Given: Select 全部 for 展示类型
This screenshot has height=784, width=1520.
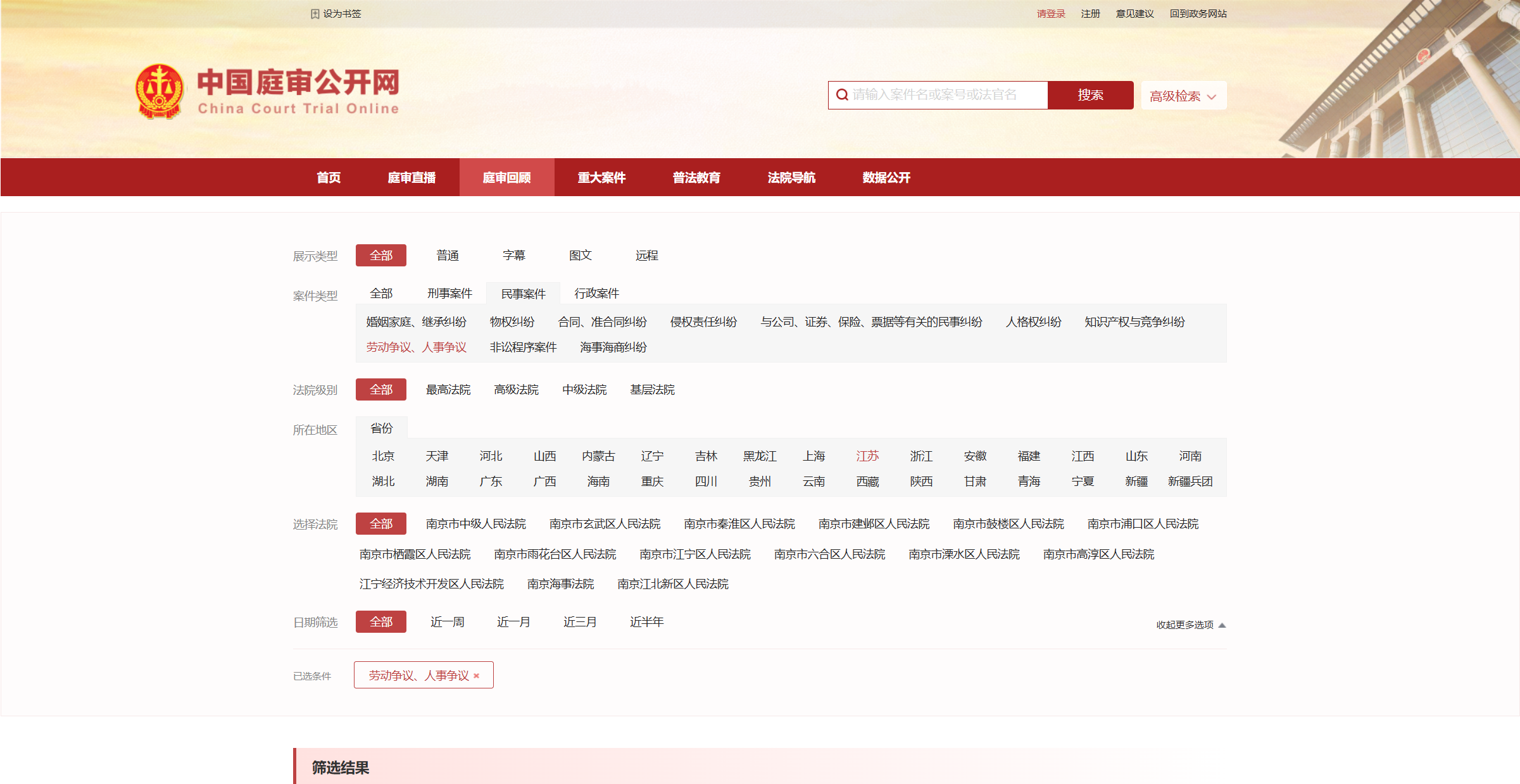Looking at the screenshot, I should click(381, 256).
